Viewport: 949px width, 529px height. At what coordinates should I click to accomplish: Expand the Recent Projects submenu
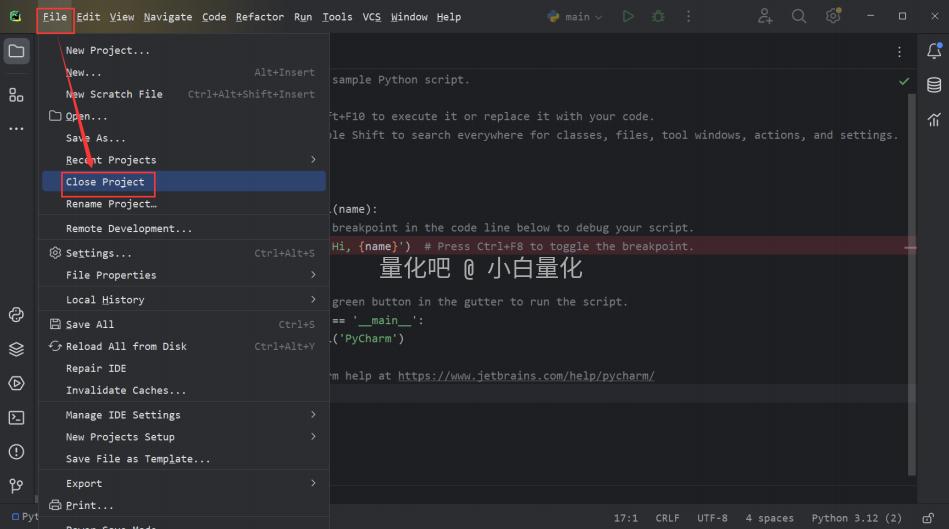pyautogui.click(x=190, y=160)
